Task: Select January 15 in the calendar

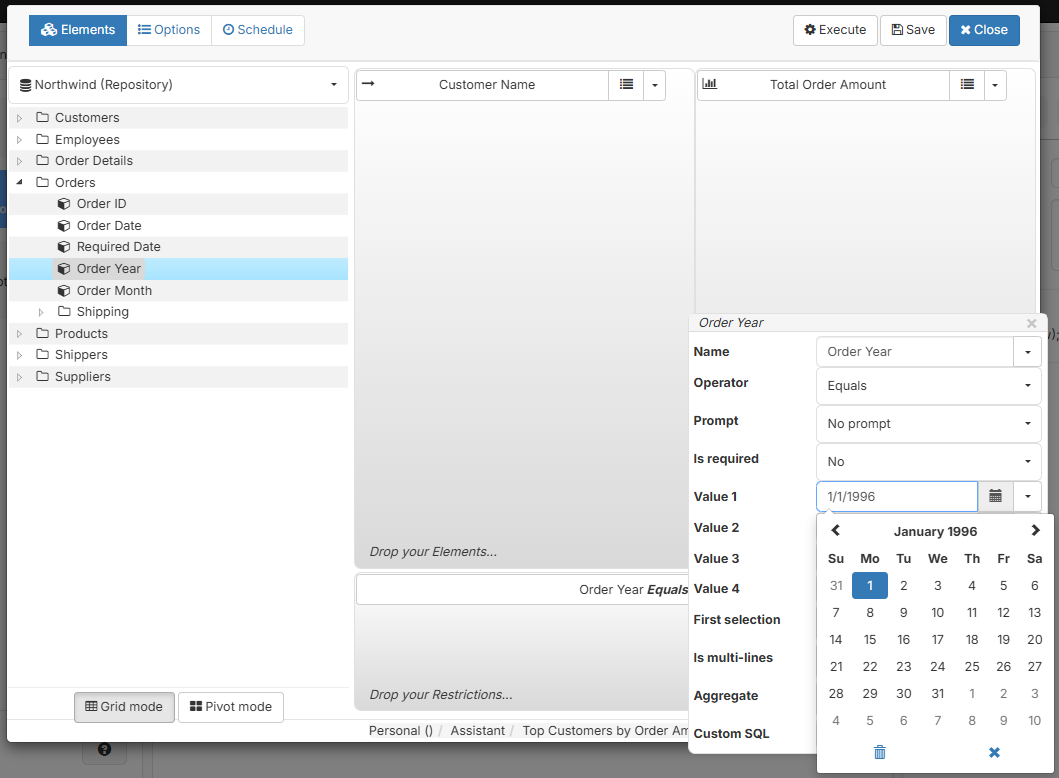Action: (870, 640)
